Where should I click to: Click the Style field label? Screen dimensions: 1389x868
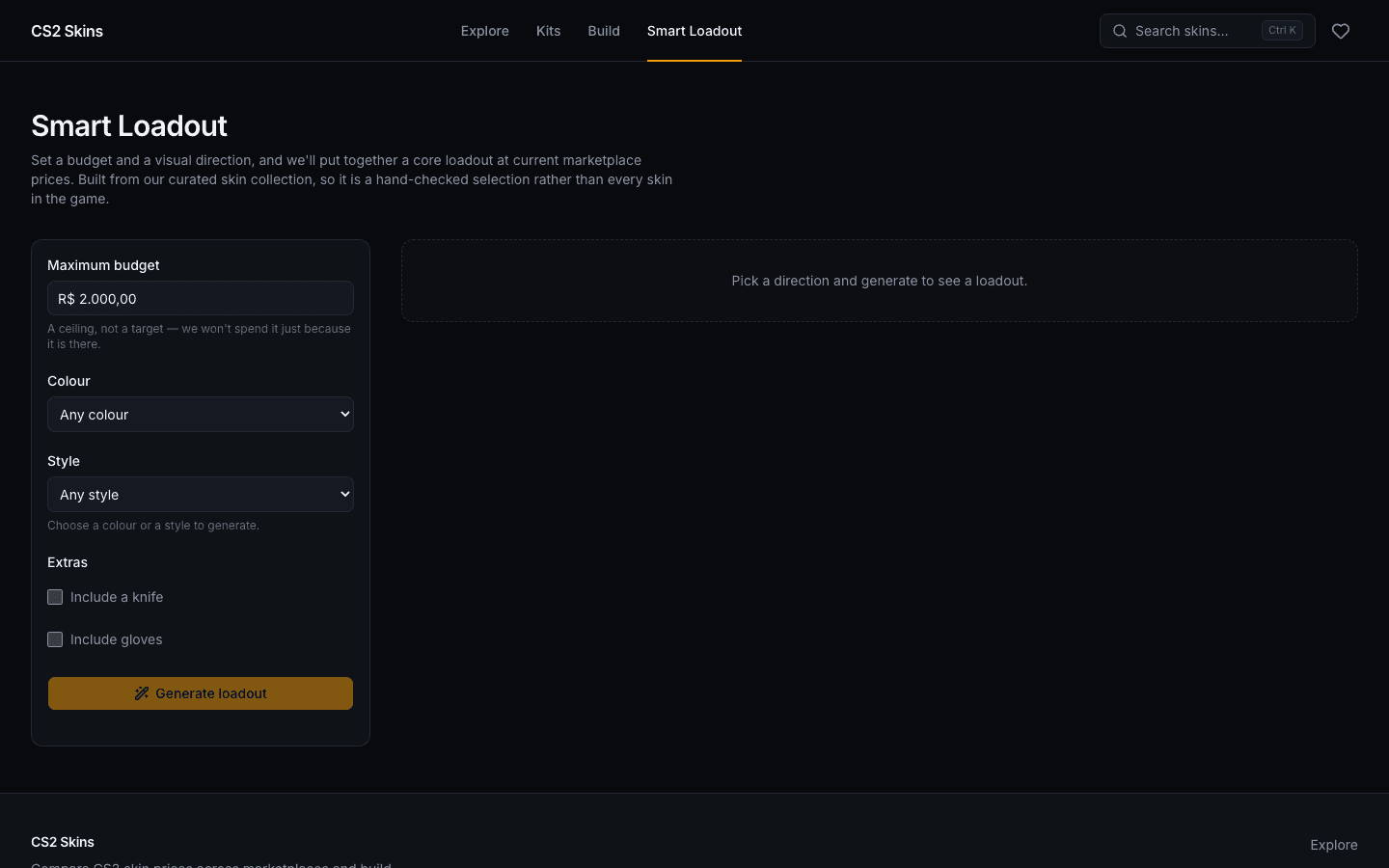[x=64, y=461]
